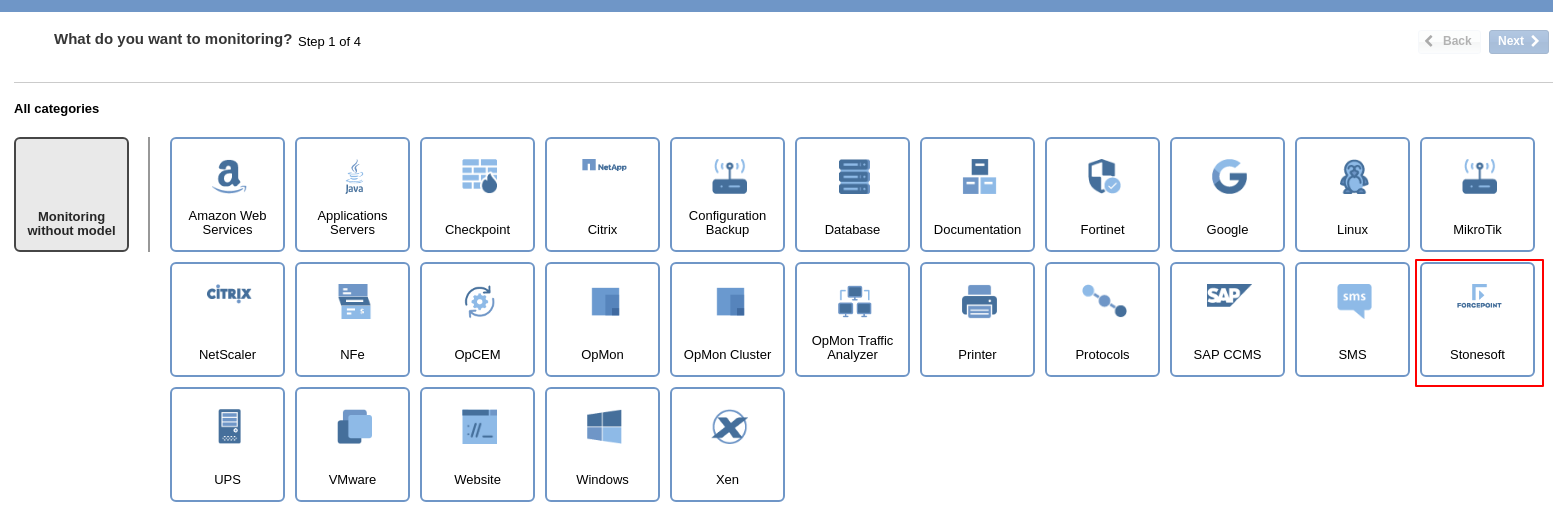Screen dimensions: 1553x514
Task: Select the VMware category tile
Action: click(x=352, y=444)
